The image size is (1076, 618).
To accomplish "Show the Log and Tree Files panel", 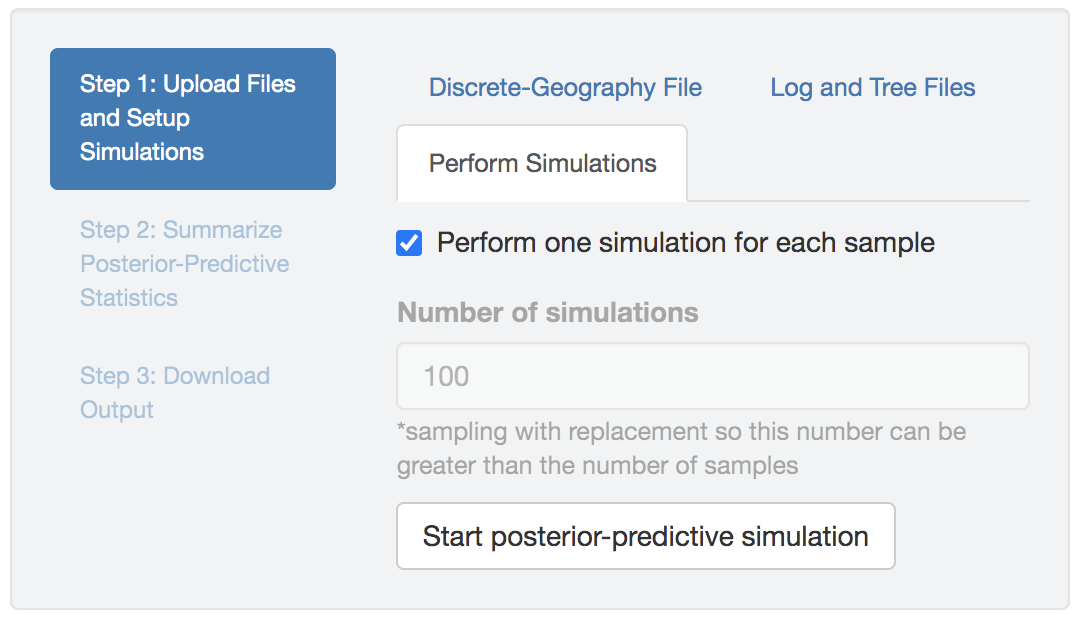I will tap(872, 88).
